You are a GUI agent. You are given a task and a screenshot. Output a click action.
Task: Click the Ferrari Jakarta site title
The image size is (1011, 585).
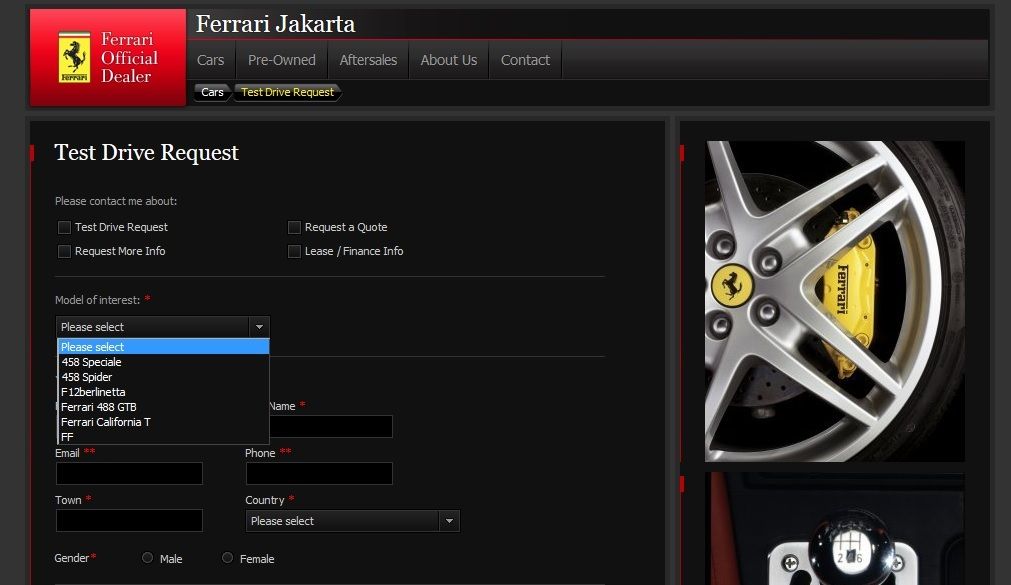275,24
